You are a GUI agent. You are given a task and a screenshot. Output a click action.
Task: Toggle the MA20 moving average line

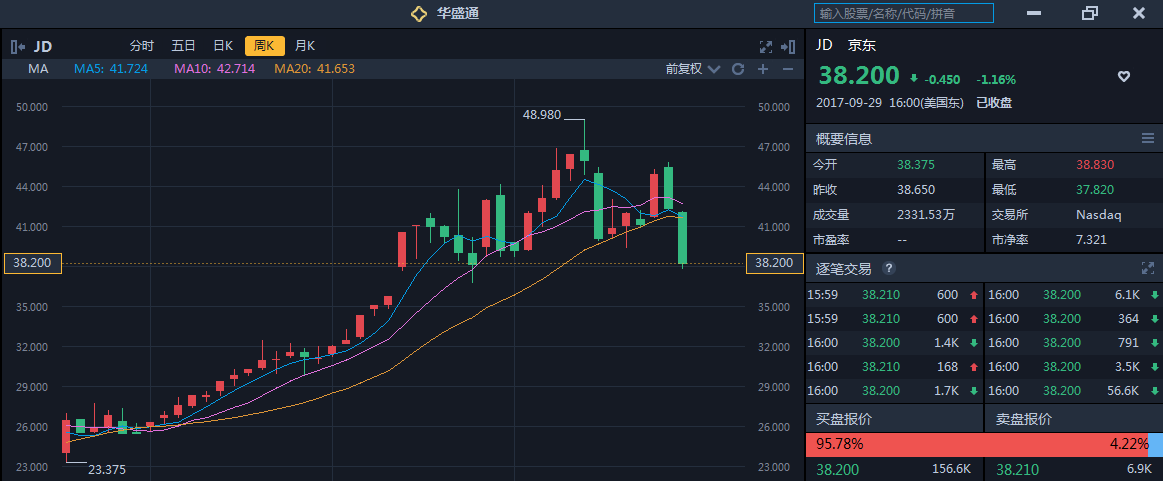click(314, 69)
